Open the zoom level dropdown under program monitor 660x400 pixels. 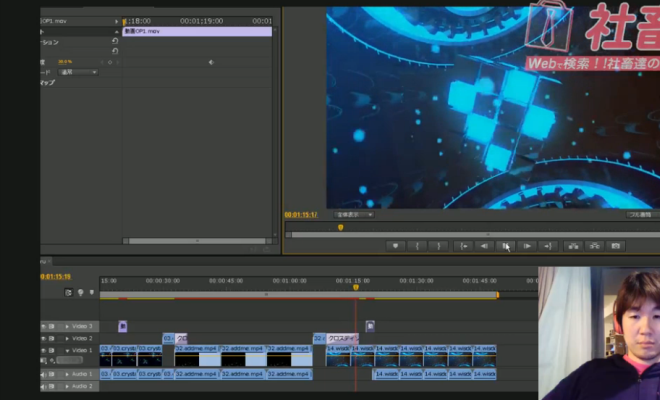354,214
